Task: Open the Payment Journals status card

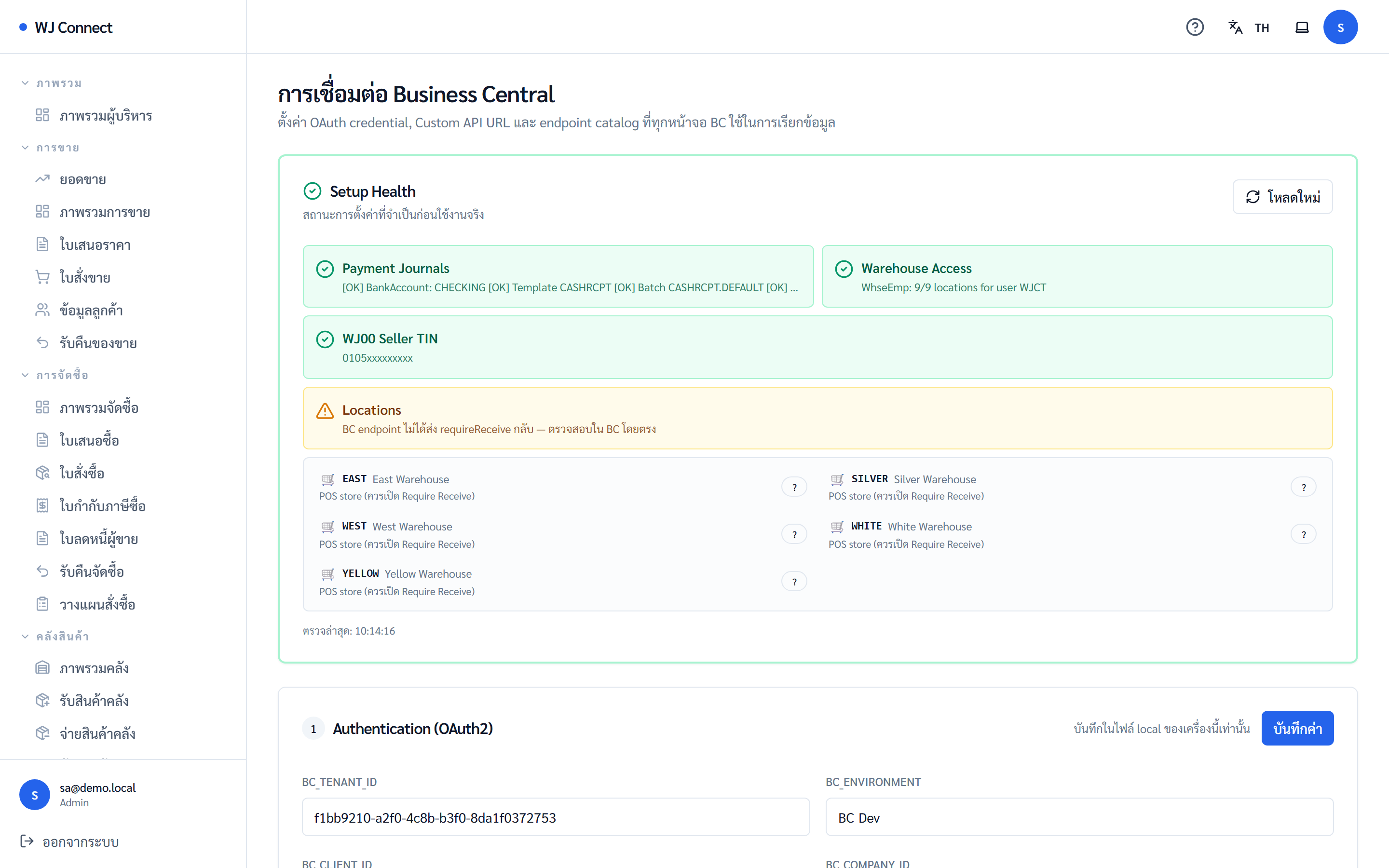Action: [x=558, y=276]
